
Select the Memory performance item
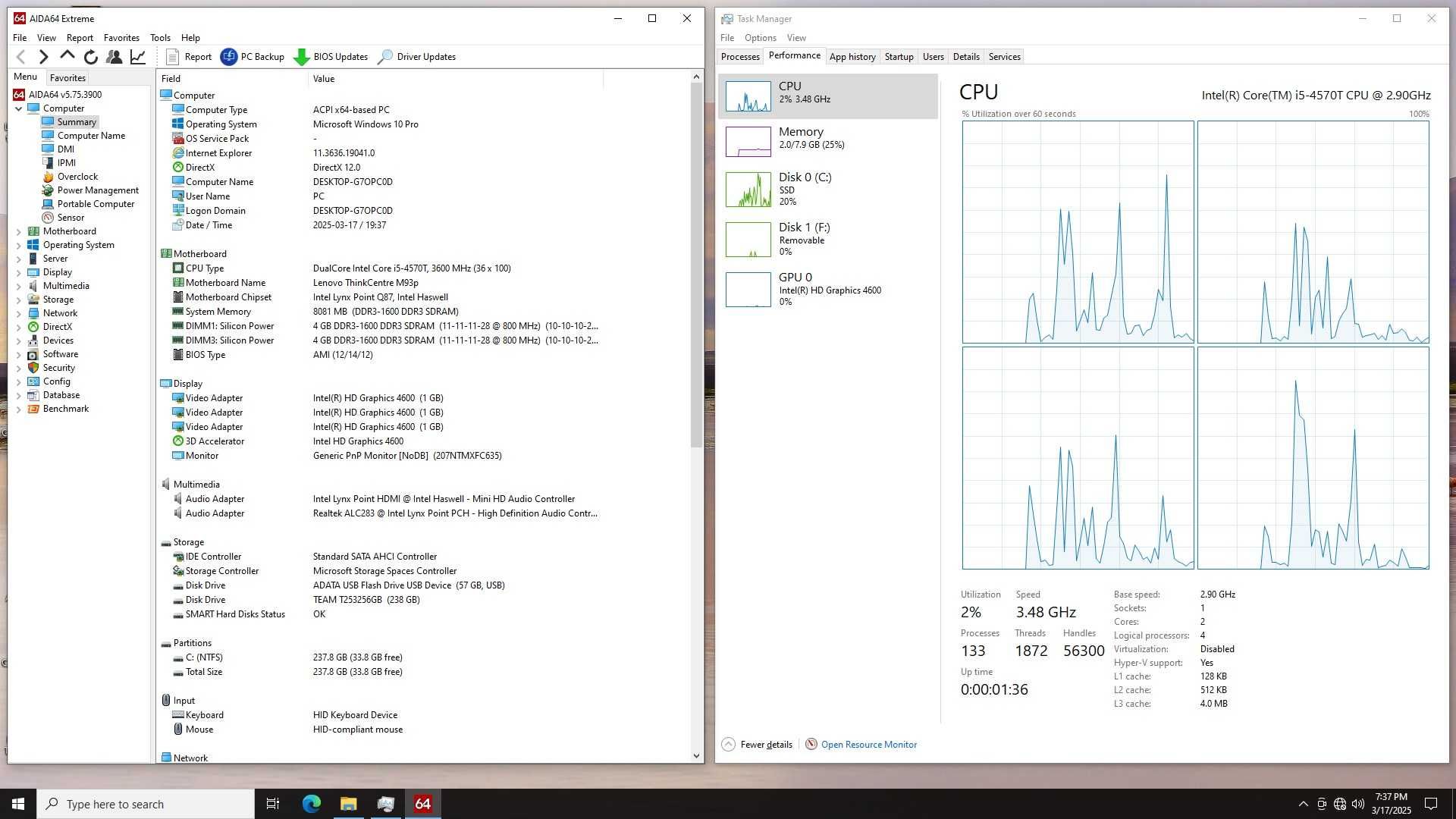click(827, 142)
